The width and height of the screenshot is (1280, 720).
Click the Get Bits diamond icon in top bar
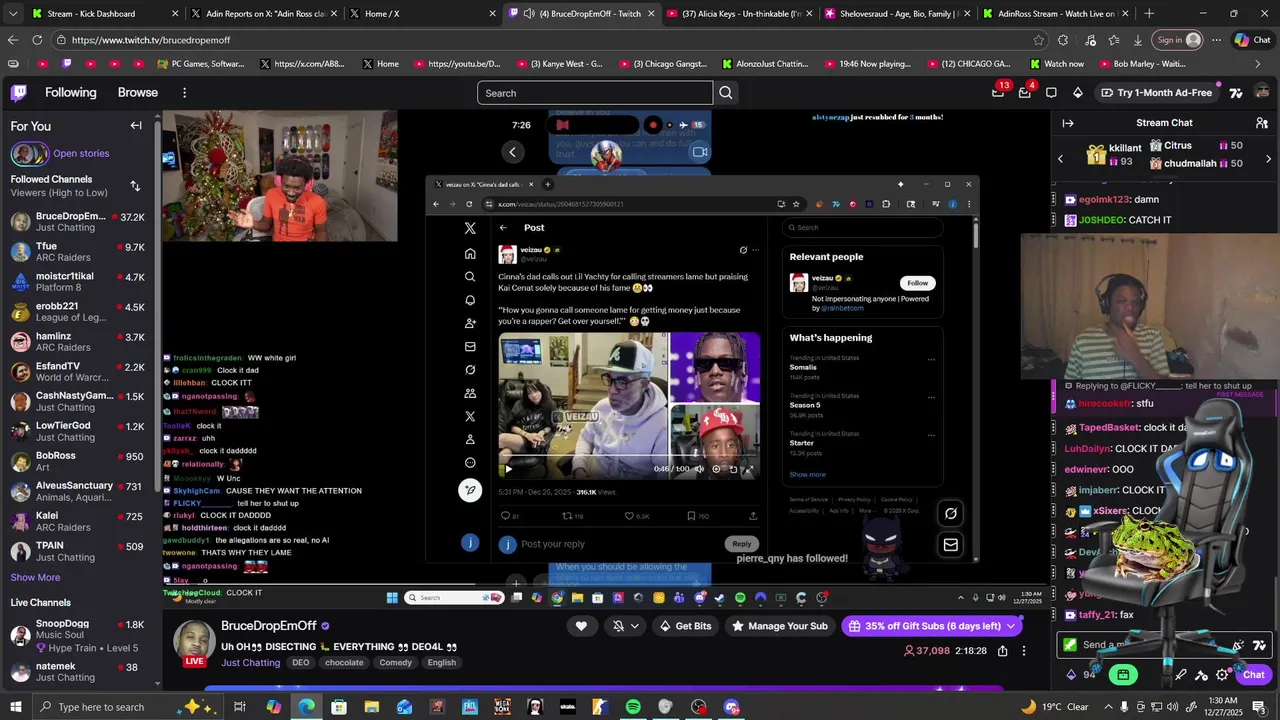(1077, 93)
